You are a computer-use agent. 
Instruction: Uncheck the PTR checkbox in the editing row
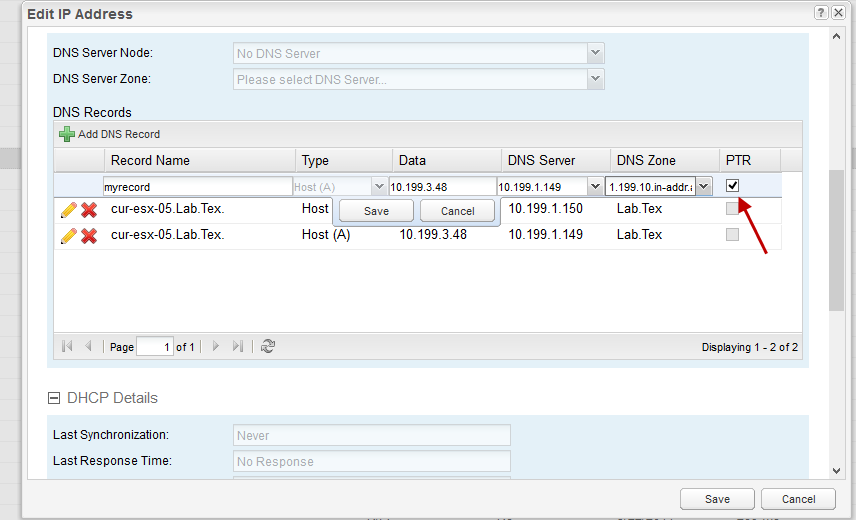733,186
